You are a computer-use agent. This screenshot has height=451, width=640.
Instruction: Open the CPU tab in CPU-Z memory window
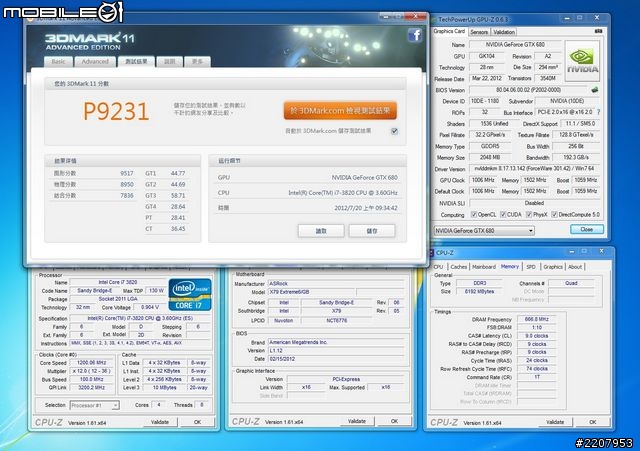[x=438, y=267]
